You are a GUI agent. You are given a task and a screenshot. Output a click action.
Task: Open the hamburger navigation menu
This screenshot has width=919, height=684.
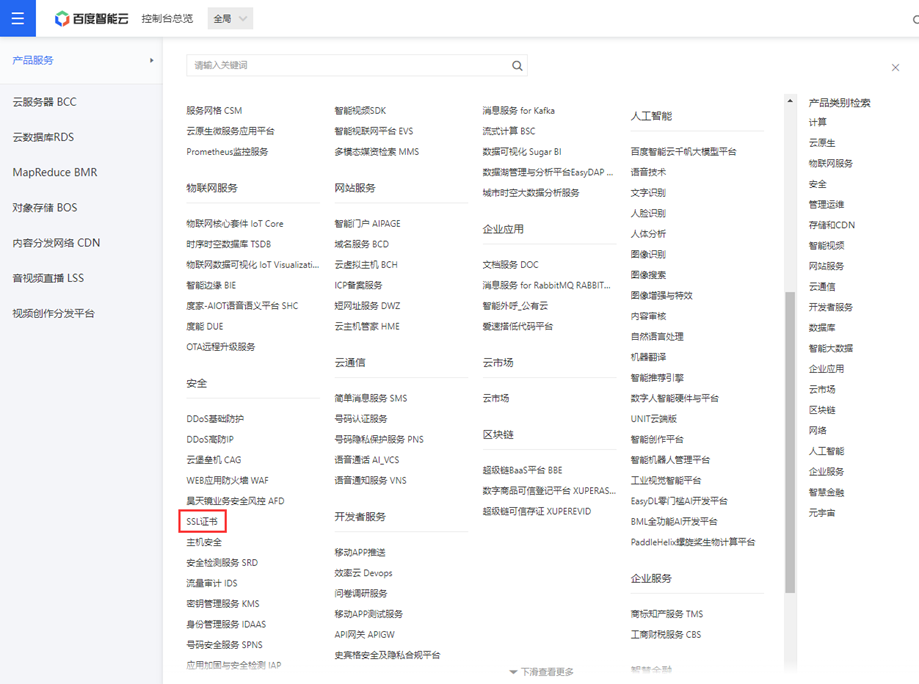click(x=18, y=18)
